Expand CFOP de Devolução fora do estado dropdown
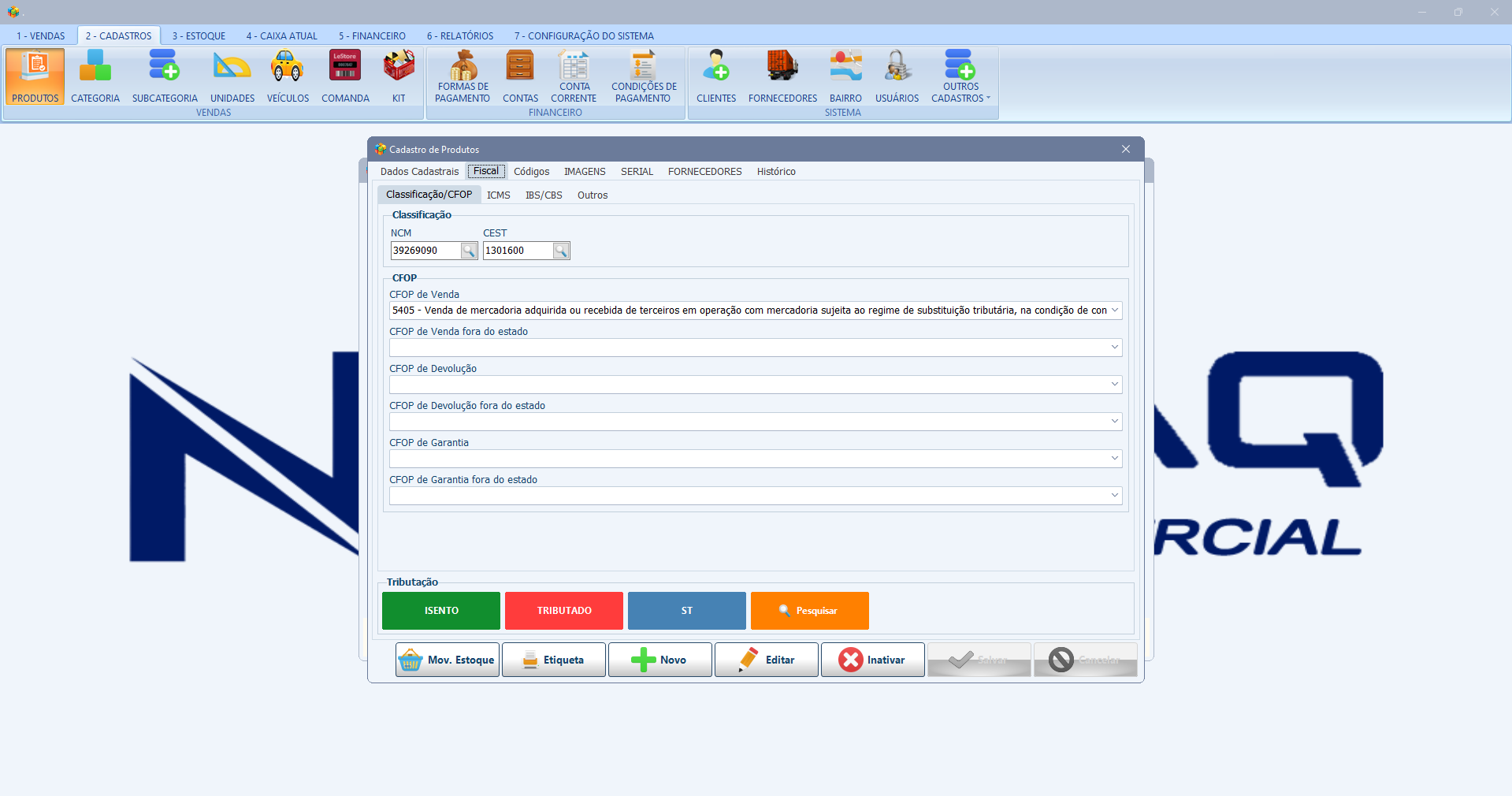Viewport: 1512px width, 796px height. 1114,422
